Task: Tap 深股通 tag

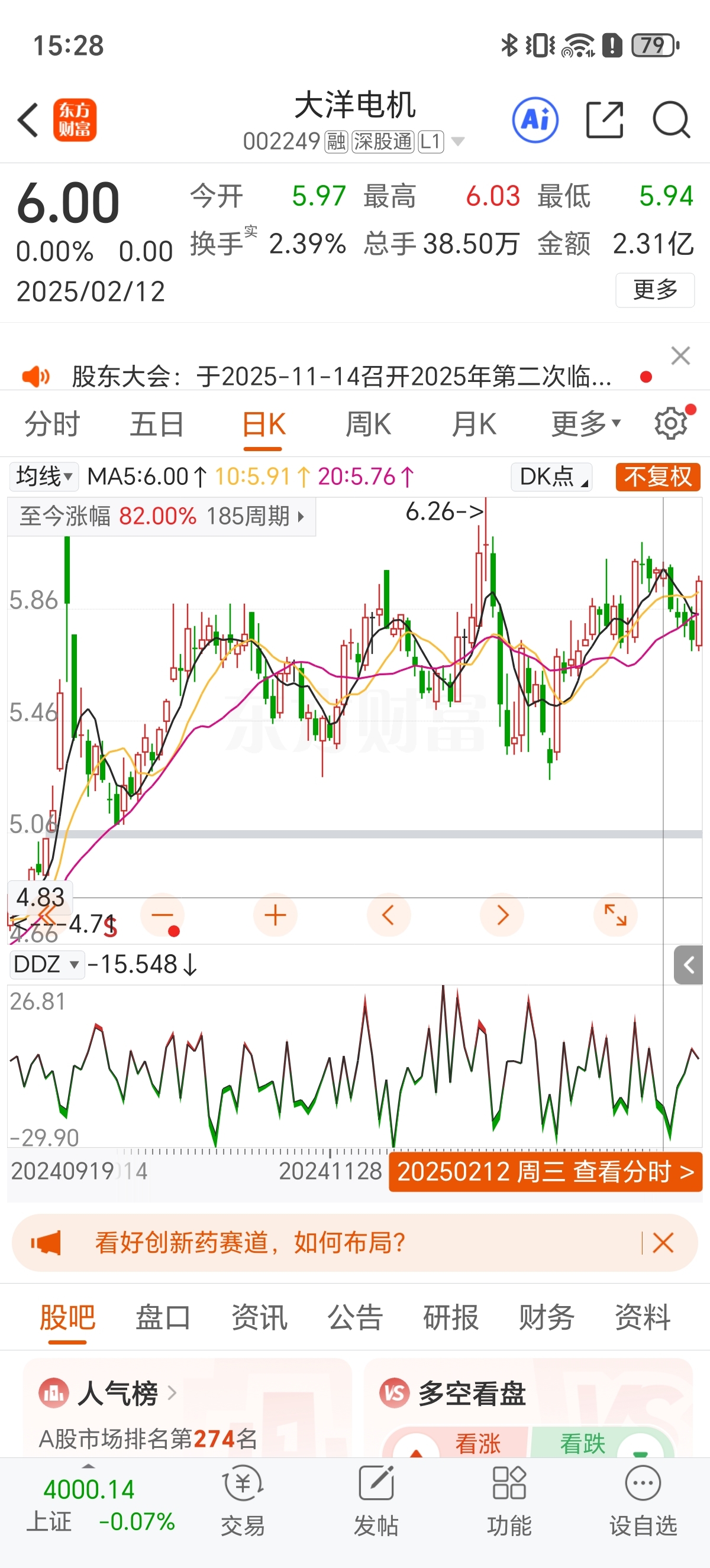Action: point(383,142)
